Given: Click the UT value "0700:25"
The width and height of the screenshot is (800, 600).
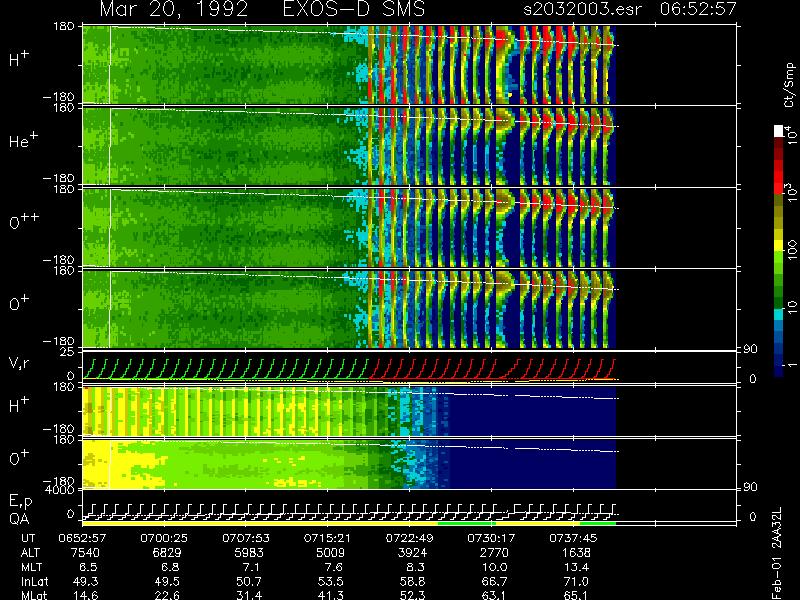Looking at the screenshot, I should [x=164, y=538].
